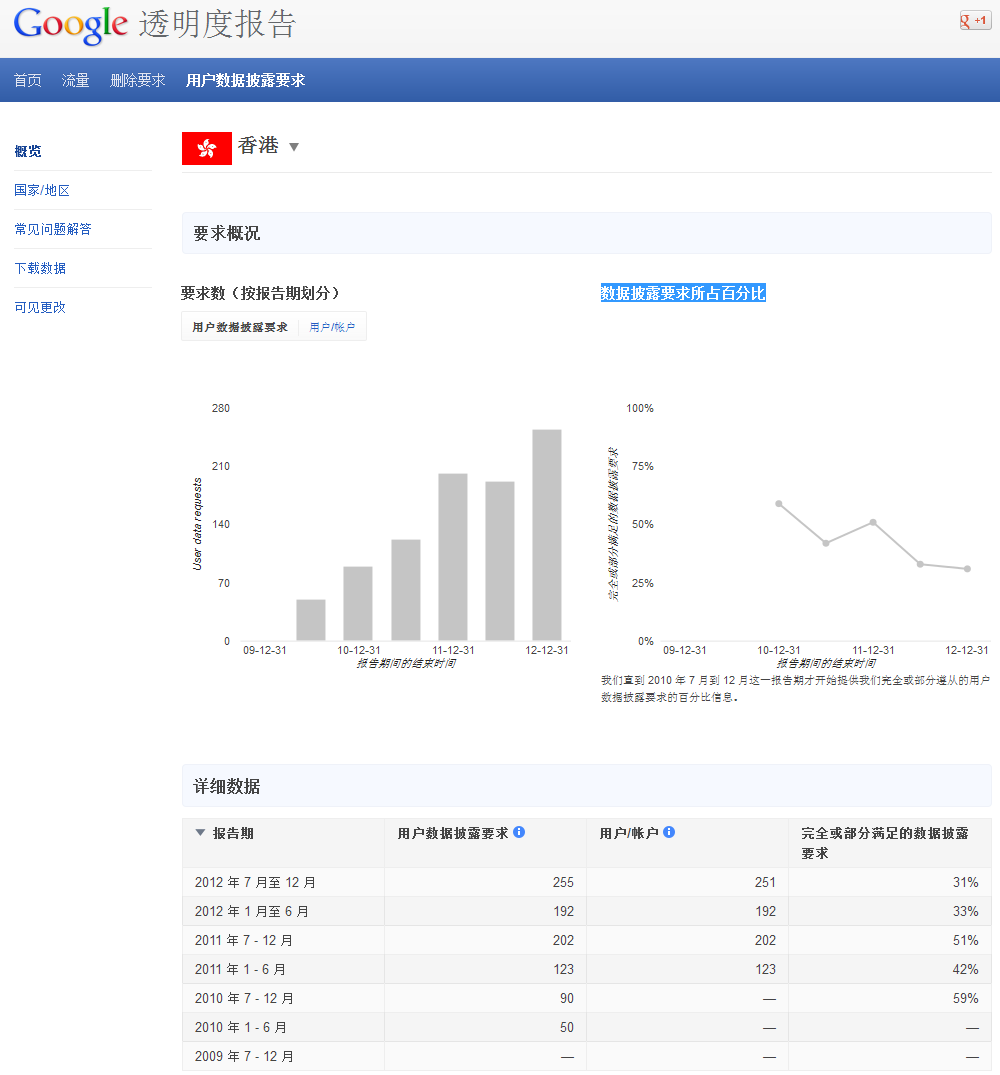Click the 香港 region name
Screen dimensions: 1000x1075
258,145
